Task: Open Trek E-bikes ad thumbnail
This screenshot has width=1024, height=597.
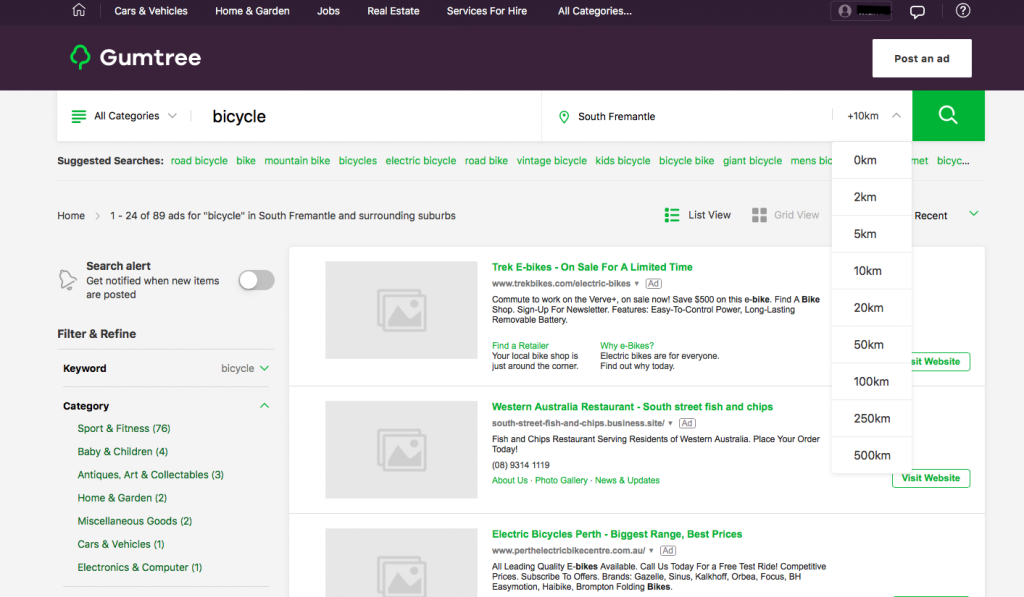Action: [401, 310]
